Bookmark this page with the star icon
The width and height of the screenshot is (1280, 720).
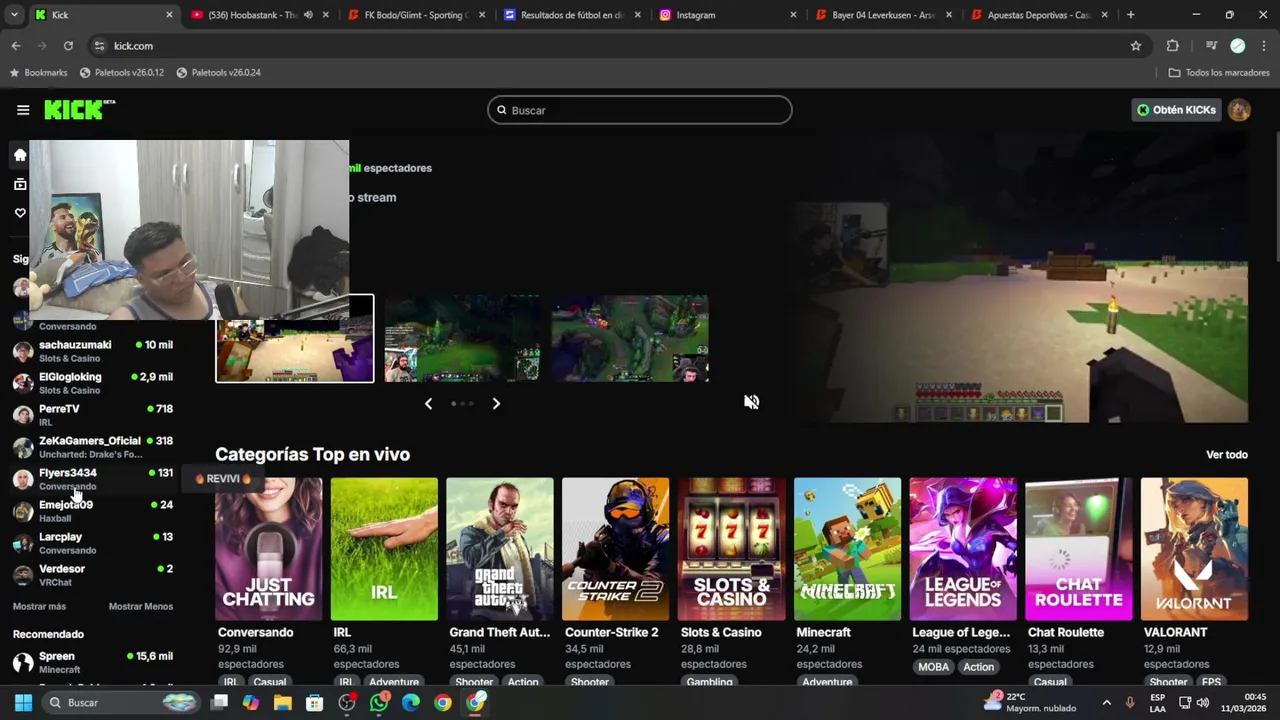pyautogui.click(x=1136, y=46)
